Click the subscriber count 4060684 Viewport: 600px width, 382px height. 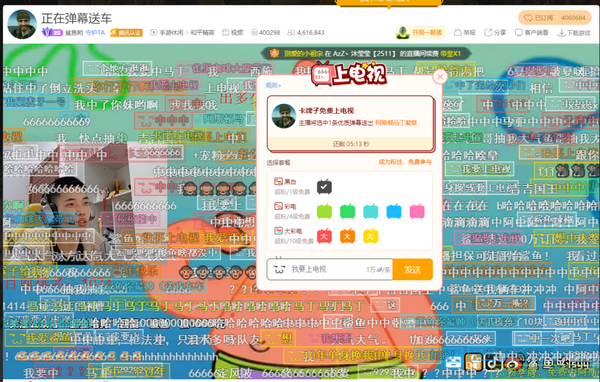(x=573, y=18)
